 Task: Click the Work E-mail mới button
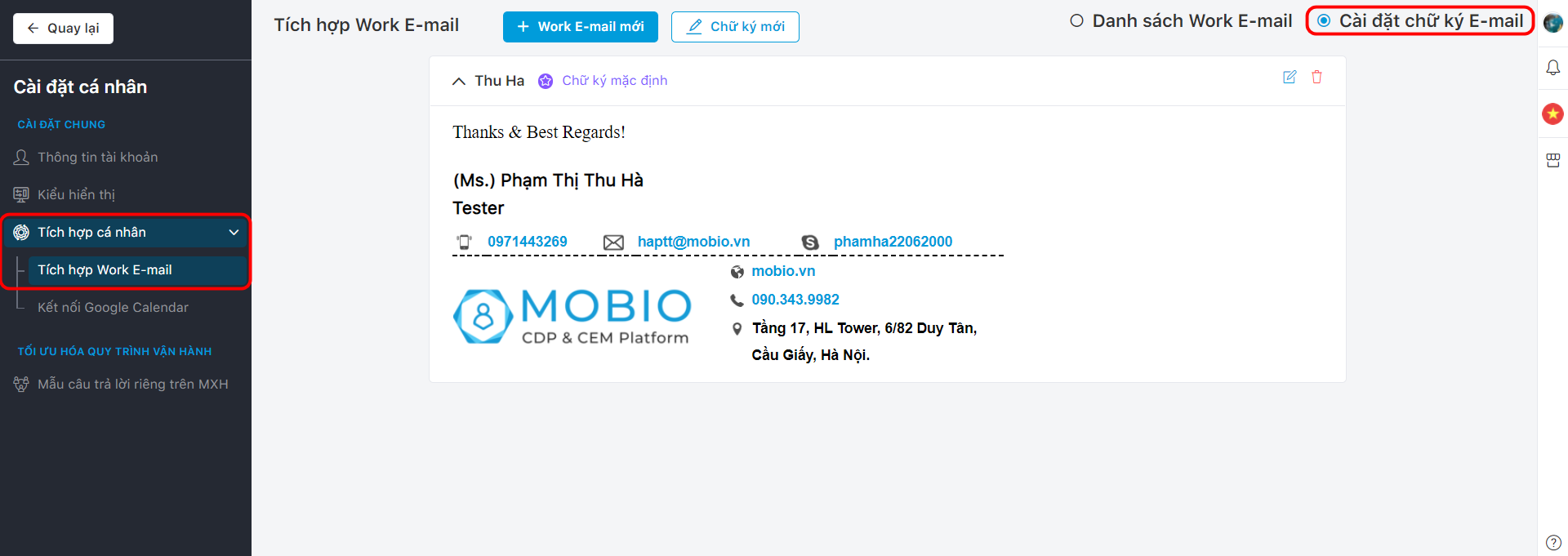[x=581, y=26]
